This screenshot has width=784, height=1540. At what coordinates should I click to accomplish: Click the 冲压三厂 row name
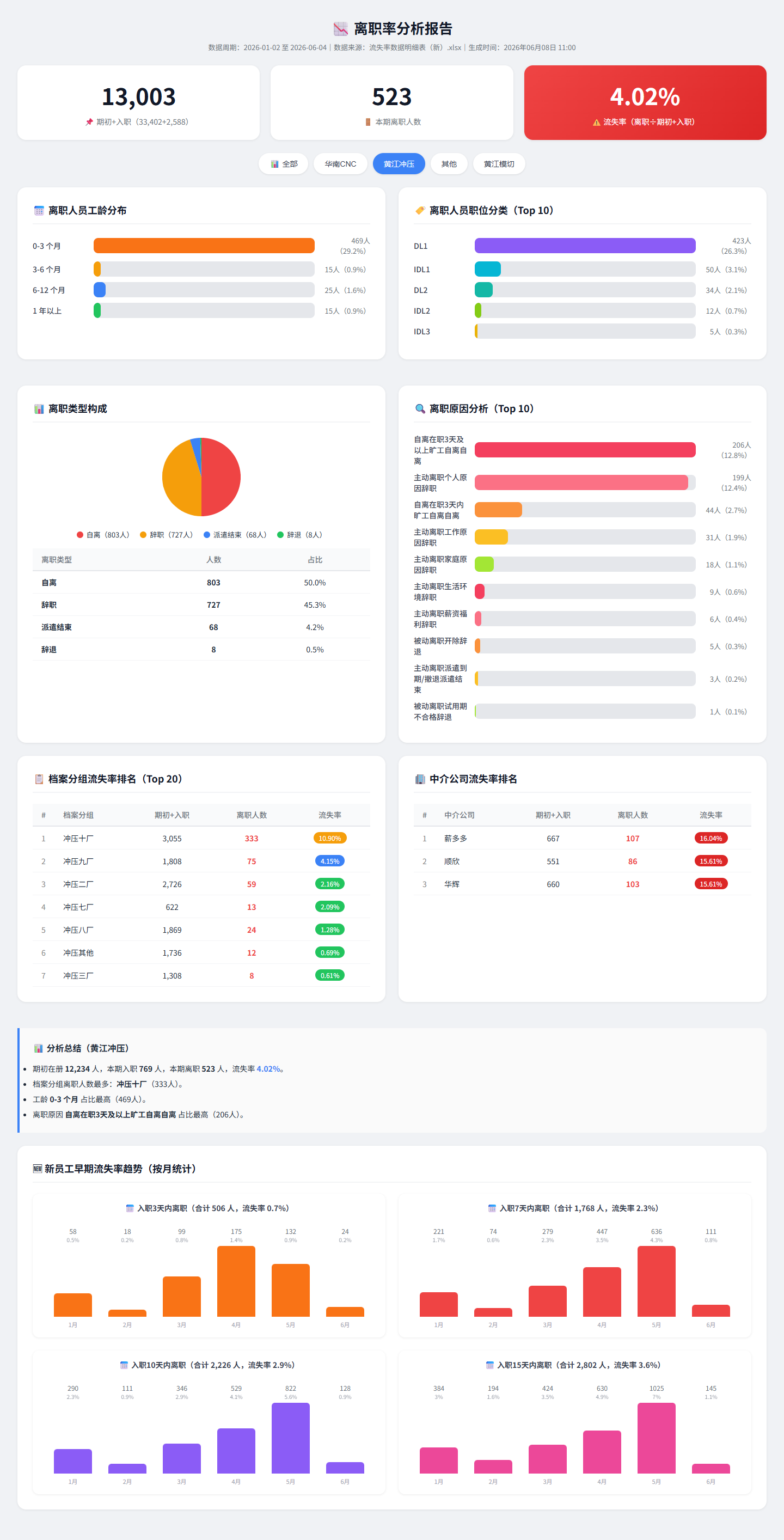(x=78, y=976)
